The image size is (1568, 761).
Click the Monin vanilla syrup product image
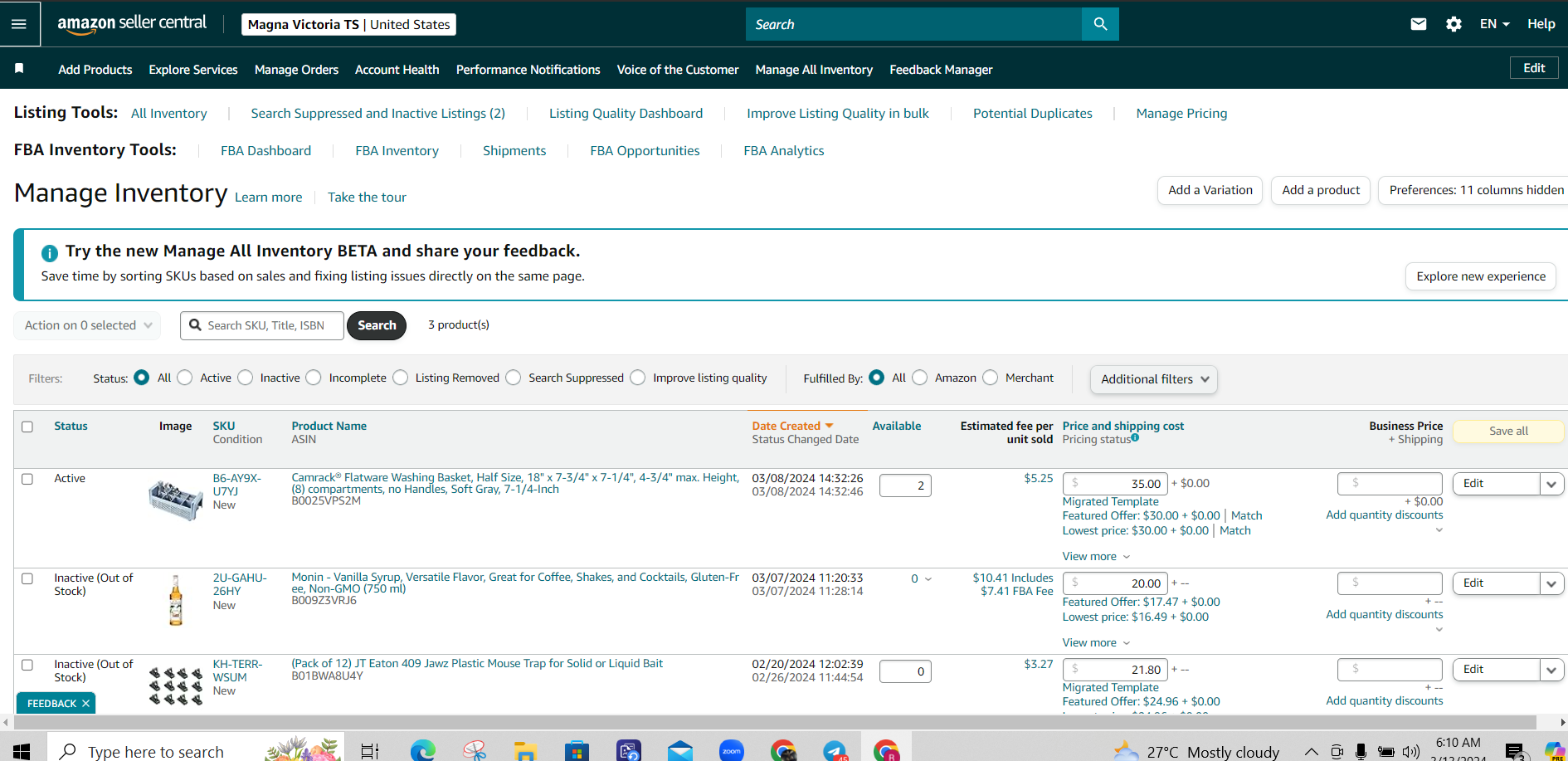tap(176, 601)
